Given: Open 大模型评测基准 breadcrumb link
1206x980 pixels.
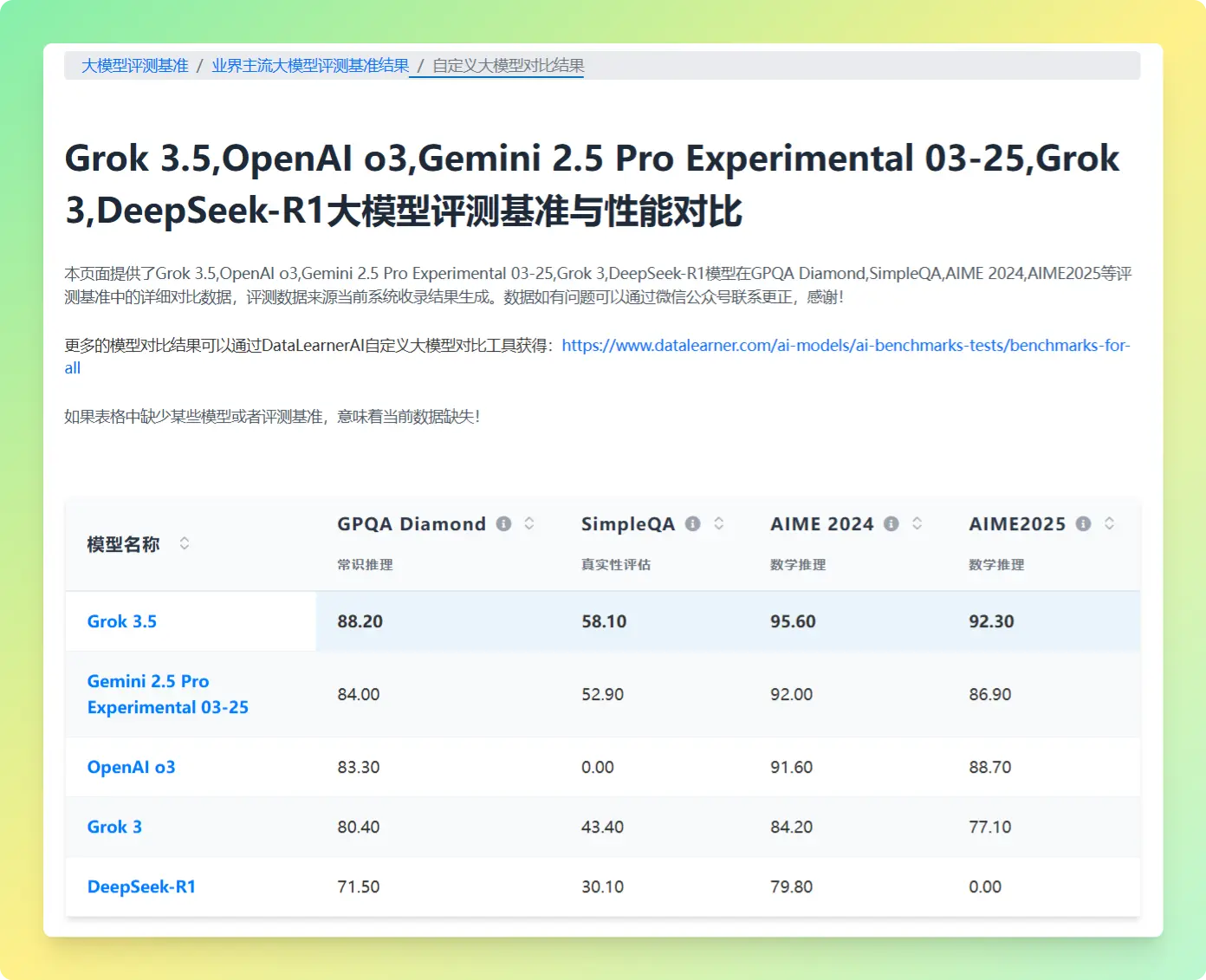Looking at the screenshot, I should (135, 66).
